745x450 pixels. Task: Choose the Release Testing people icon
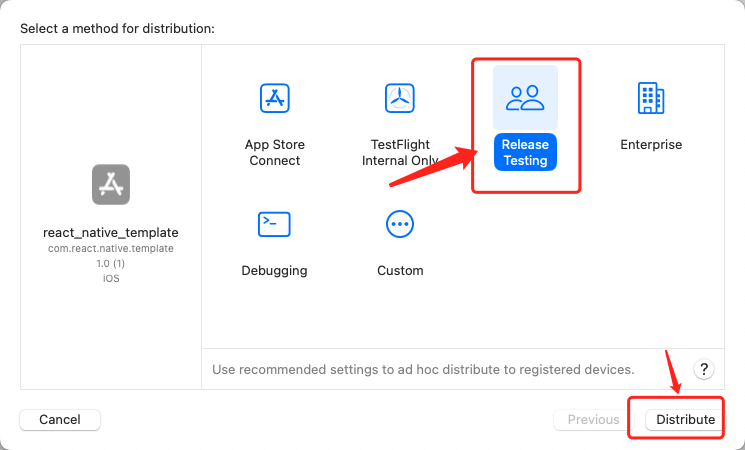click(x=525, y=97)
